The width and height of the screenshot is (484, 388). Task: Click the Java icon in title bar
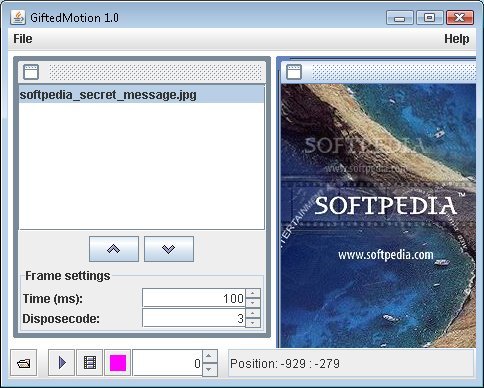18,17
